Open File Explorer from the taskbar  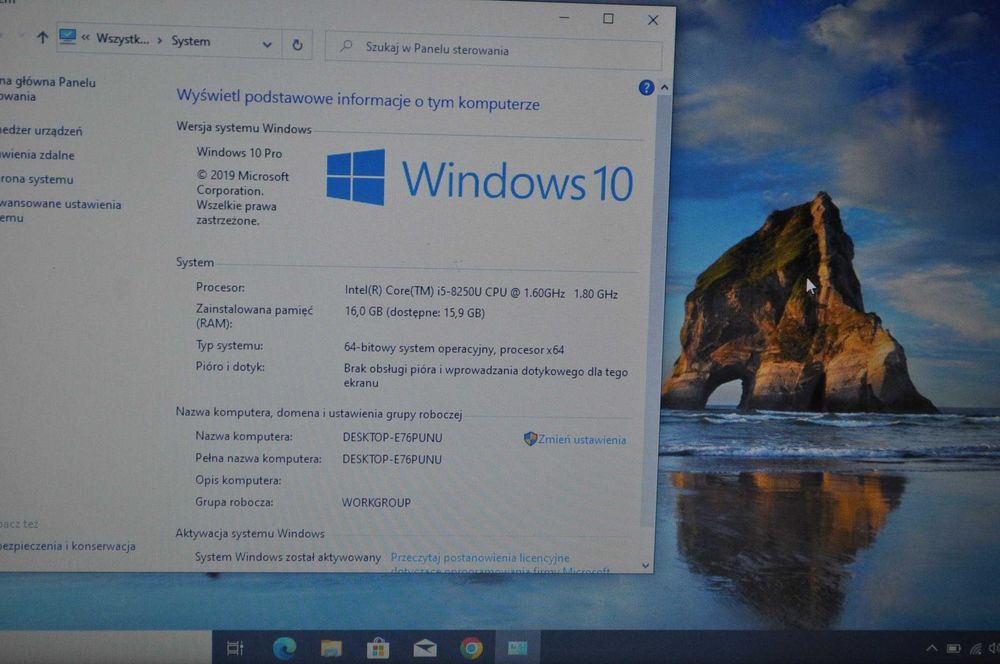click(x=331, y=649)
